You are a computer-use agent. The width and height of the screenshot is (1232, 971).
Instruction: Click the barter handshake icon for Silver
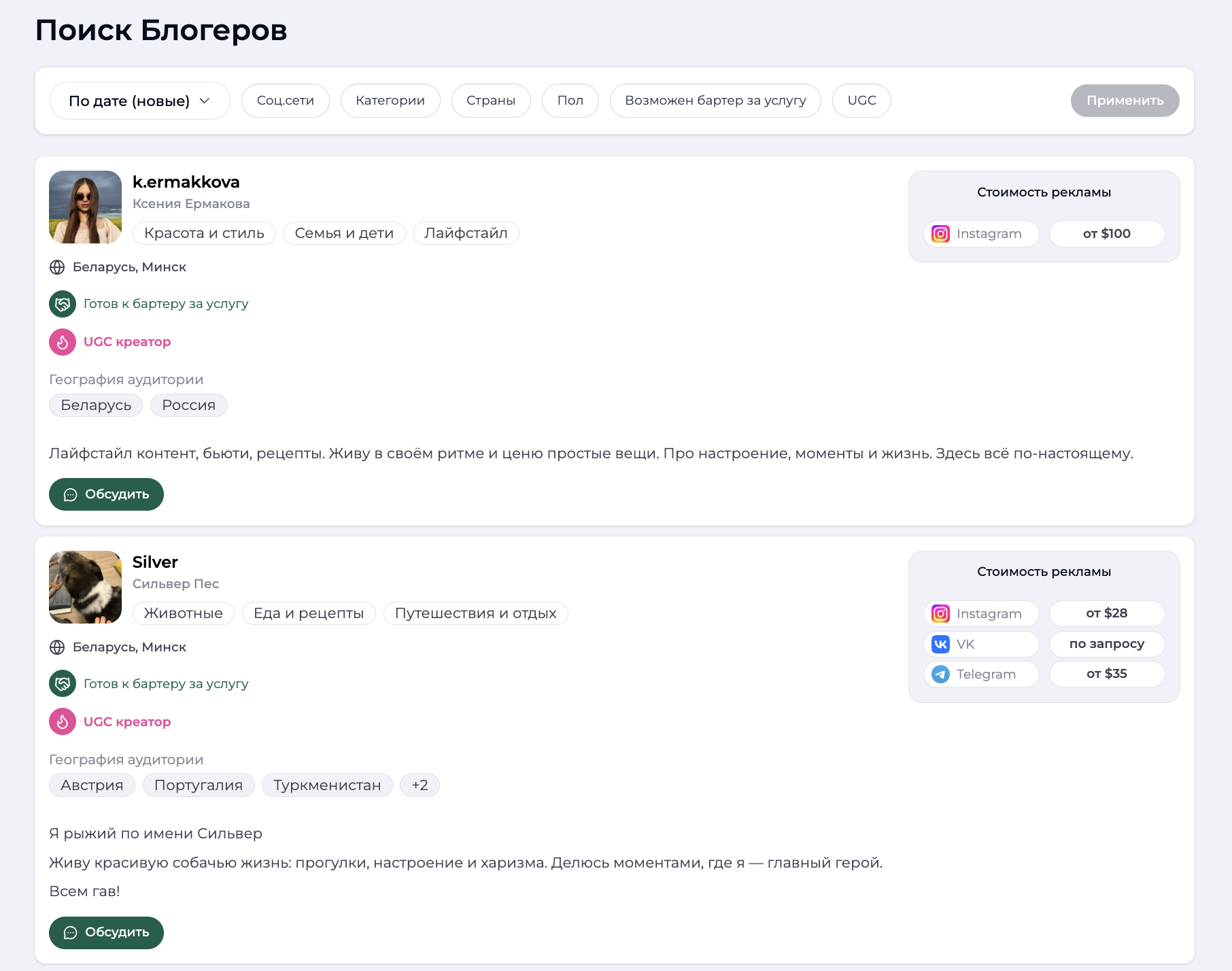click(x=63, y=683)
